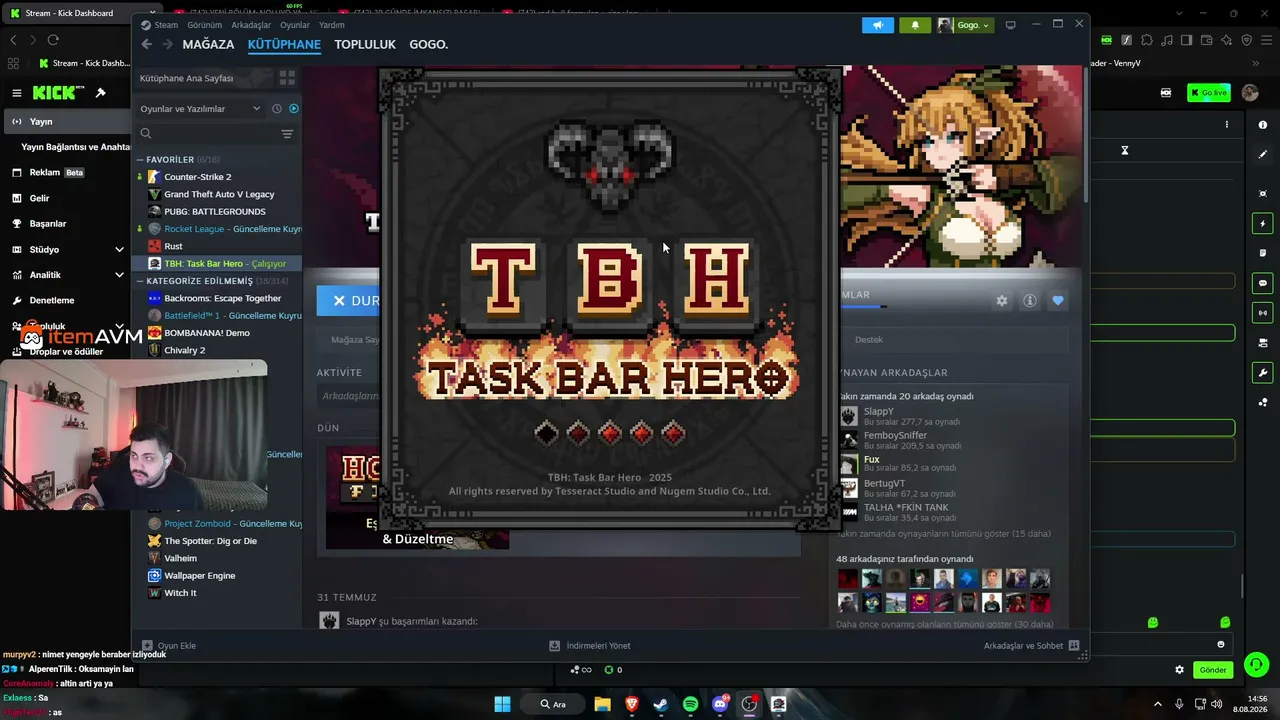1280x720 pixels.
Task: Open library advanced filter options
Action: coord(287,134)
